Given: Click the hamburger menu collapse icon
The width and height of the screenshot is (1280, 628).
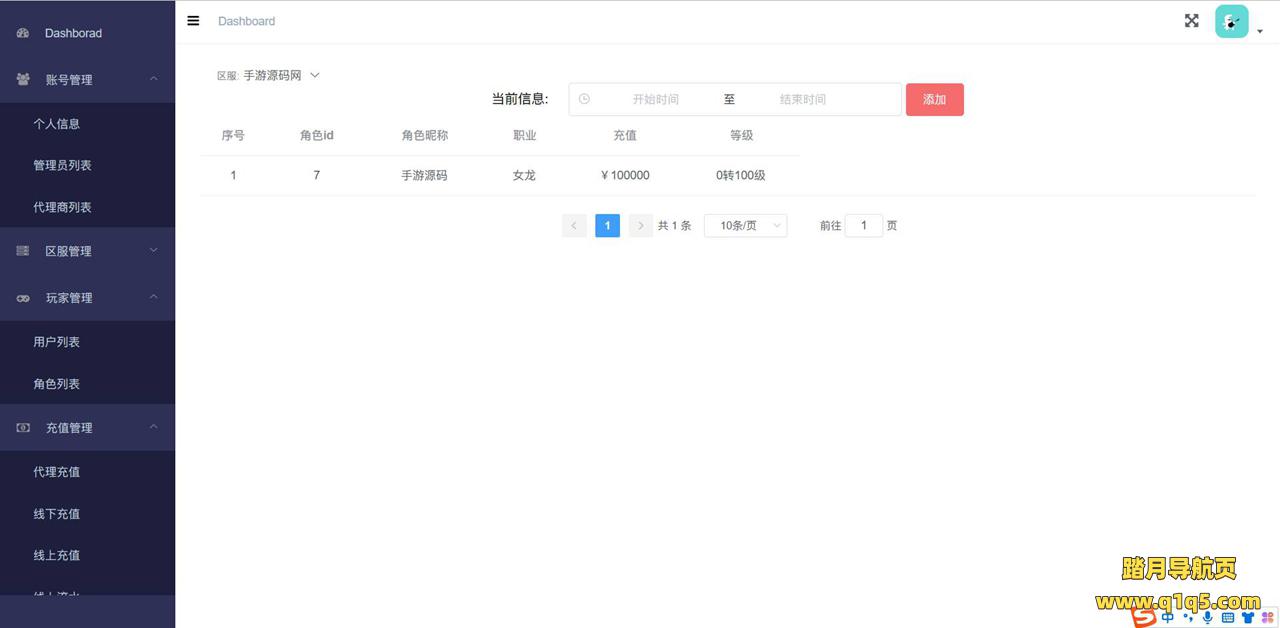Looking at the screenshot, I should tap(193, 21).
